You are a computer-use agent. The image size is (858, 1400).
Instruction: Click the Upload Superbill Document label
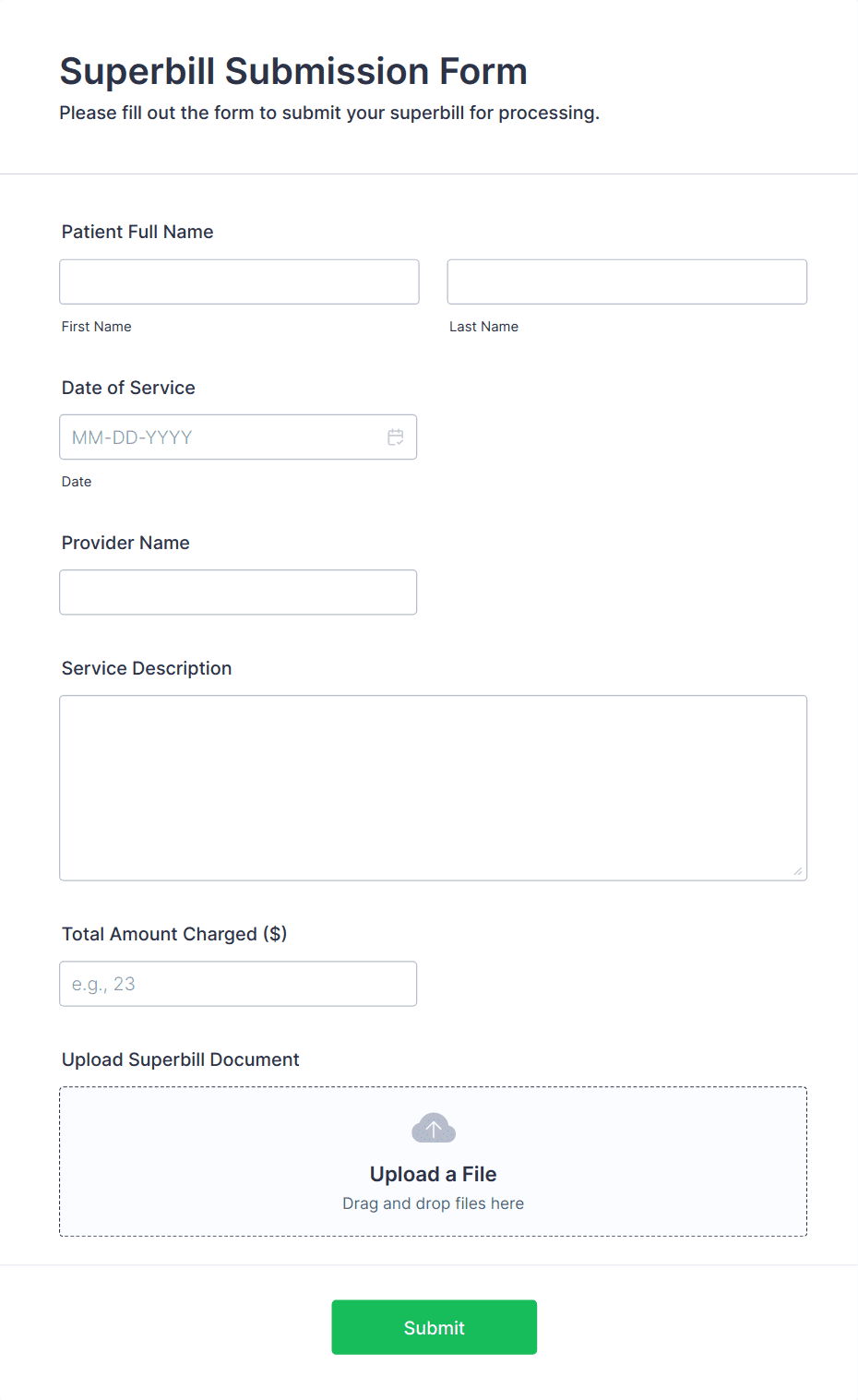pyautogui.click(x=180, y=1059)
